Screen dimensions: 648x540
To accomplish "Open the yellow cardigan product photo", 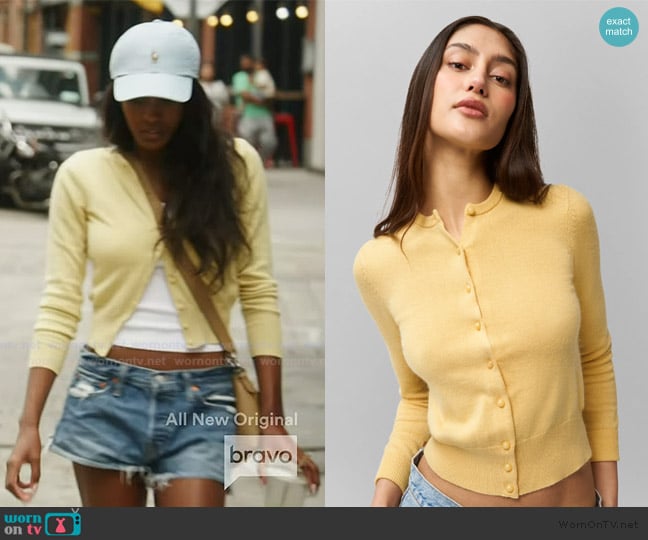I will 486,253.
